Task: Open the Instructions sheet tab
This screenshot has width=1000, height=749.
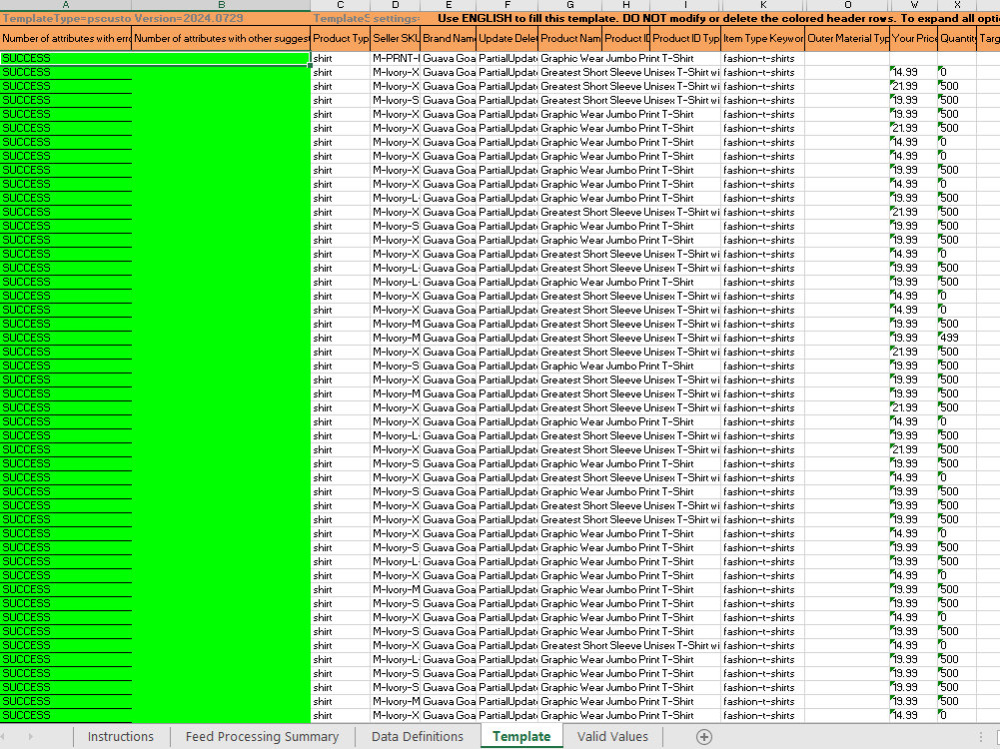Action: [121, 736]
